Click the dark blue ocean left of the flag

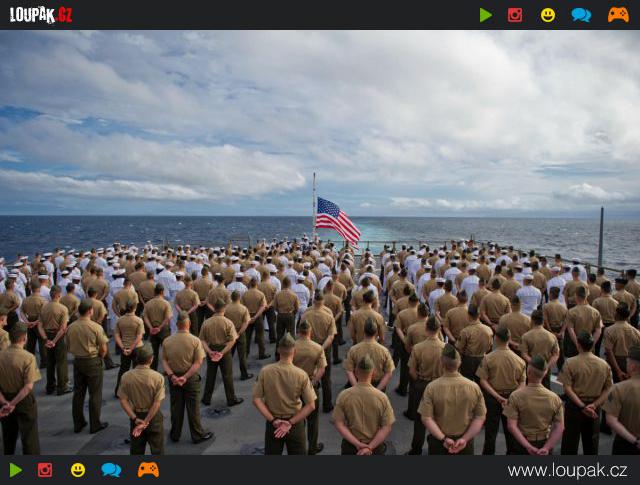coord(155,231)
